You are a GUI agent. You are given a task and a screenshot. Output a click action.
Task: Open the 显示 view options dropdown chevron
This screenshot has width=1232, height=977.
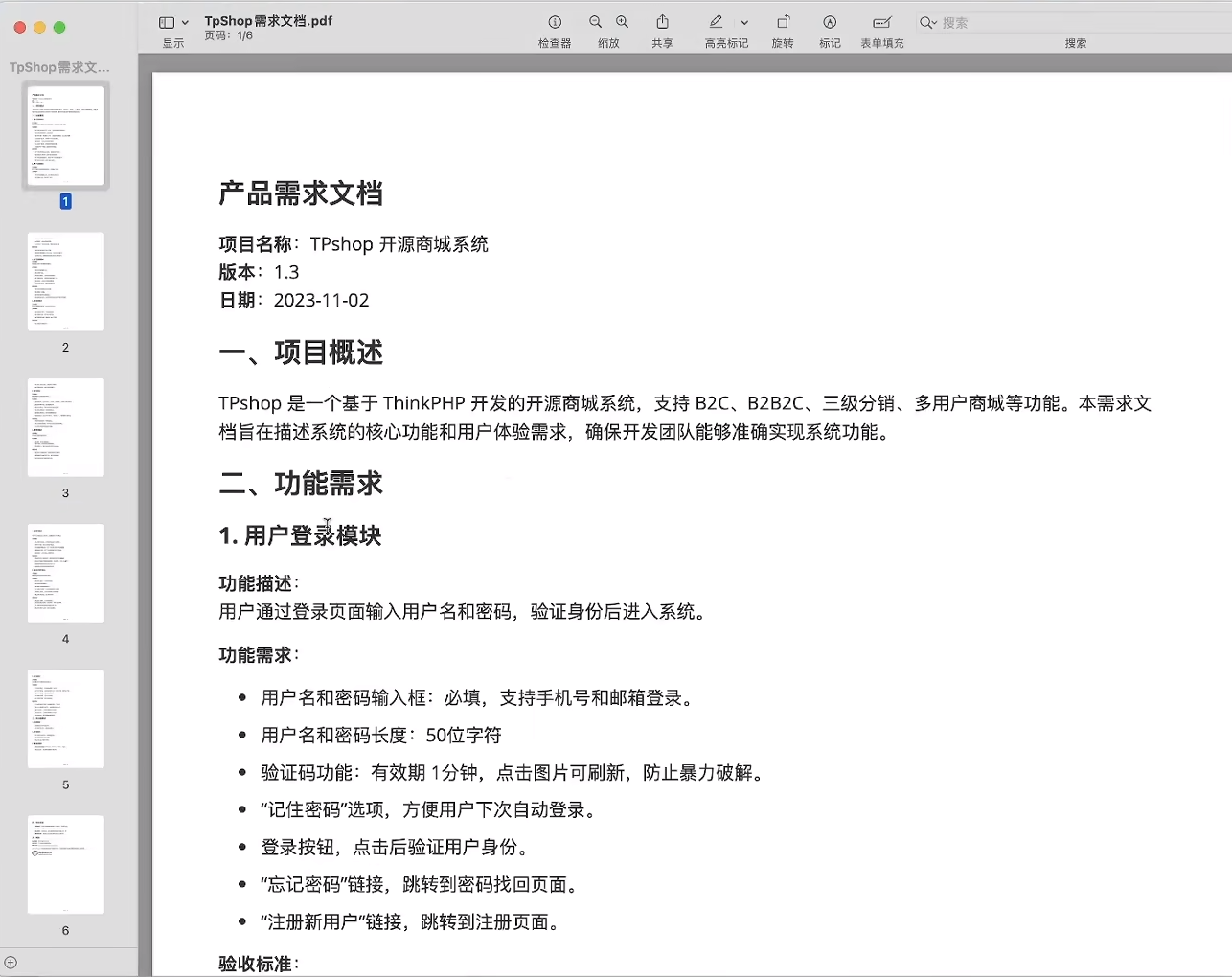pos(184,21)
